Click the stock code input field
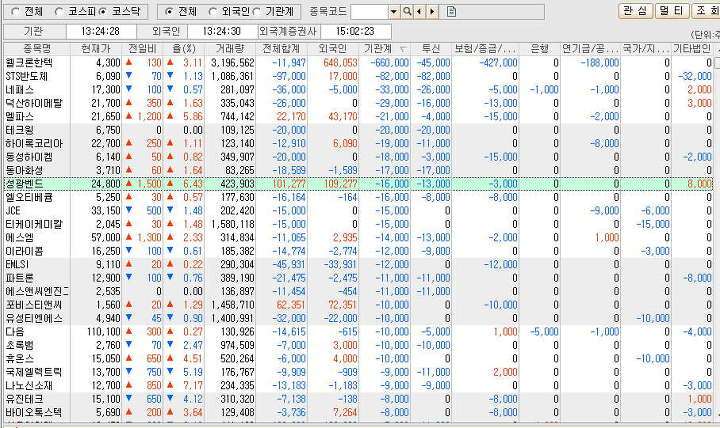This screenshot has height=428, width=720. tap(370, 12)
